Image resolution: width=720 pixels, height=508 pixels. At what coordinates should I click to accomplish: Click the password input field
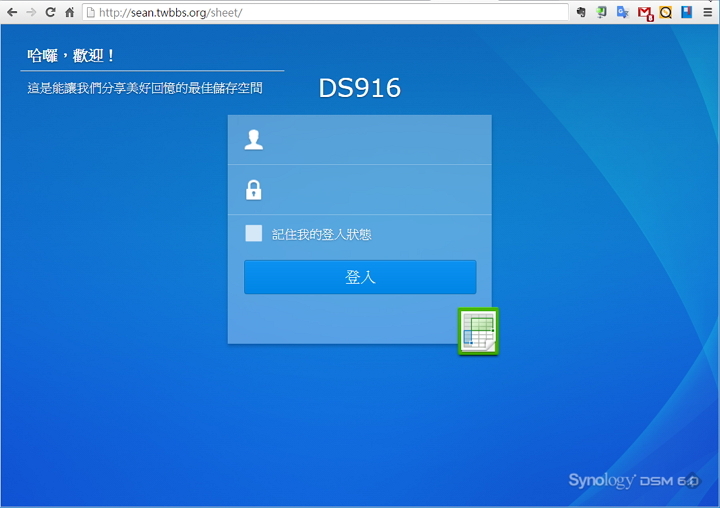click(x=360, y=190)
